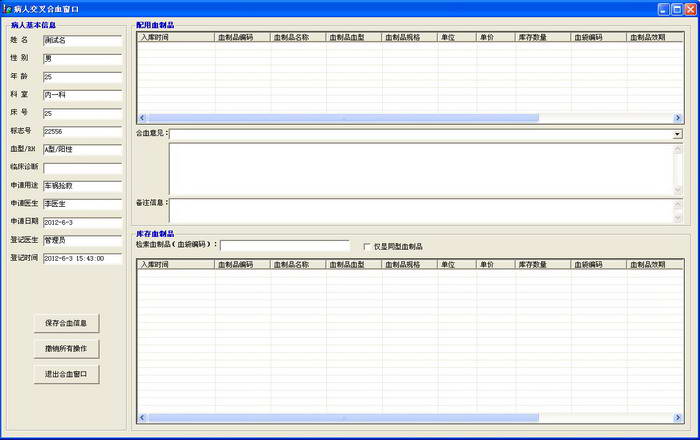Image resolution: width=700 pixels, height=440 pixels.
Task: Click left scroll arrow of 库存血制品 table
Action: (x=142, y=418)
